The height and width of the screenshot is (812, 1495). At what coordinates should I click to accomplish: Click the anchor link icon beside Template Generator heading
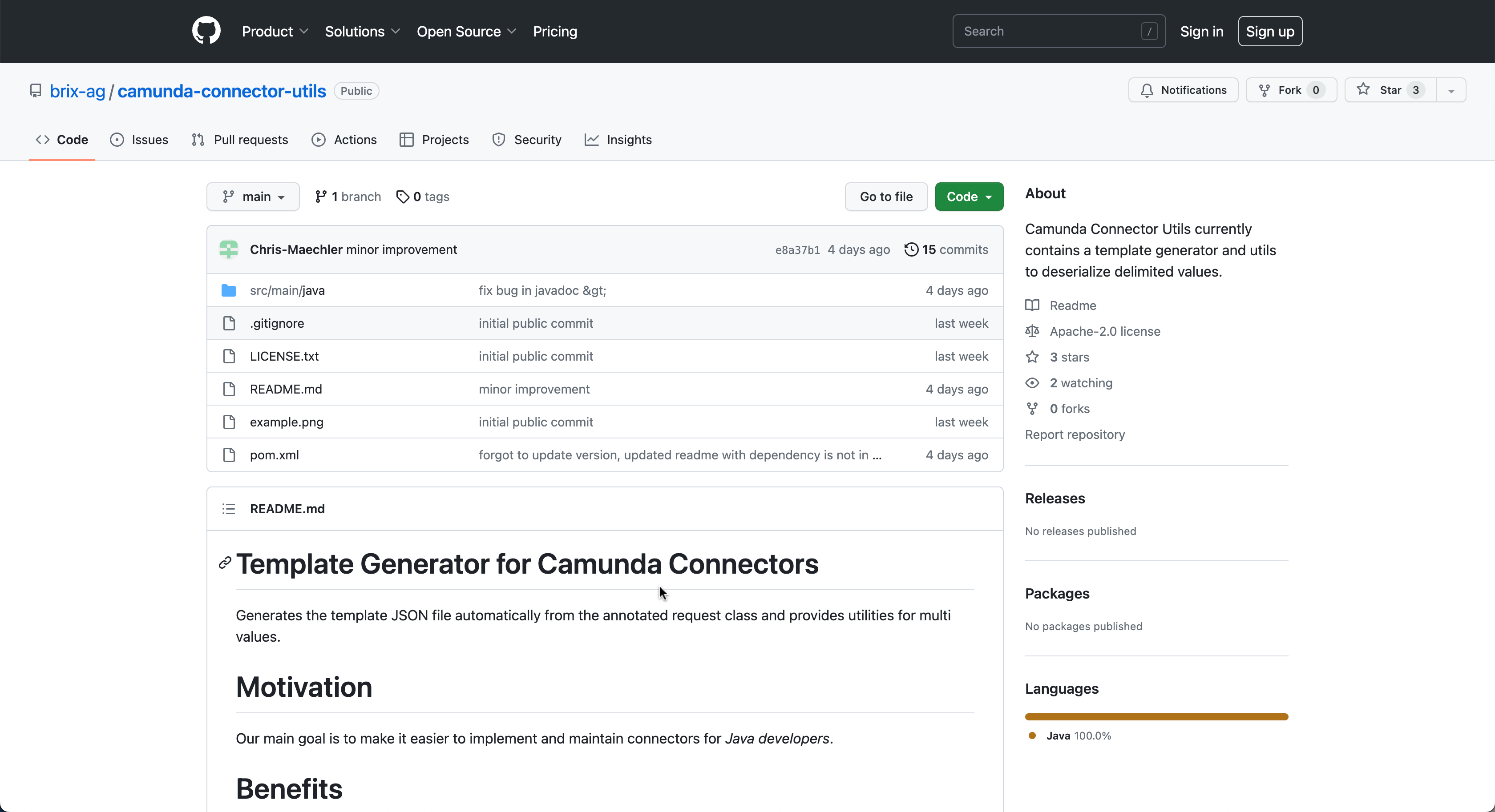(x=225, y=563)
